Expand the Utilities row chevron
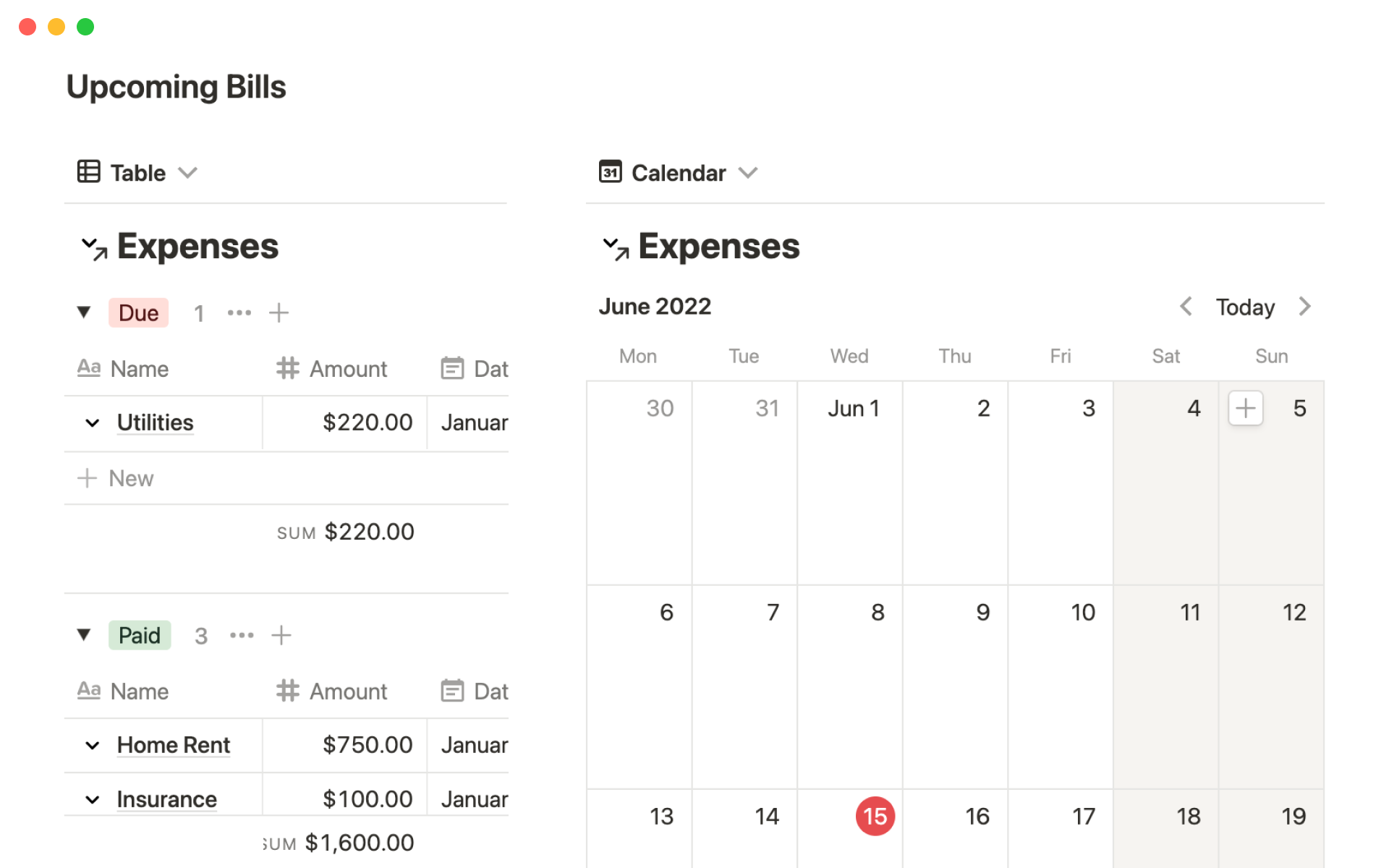 91,422
